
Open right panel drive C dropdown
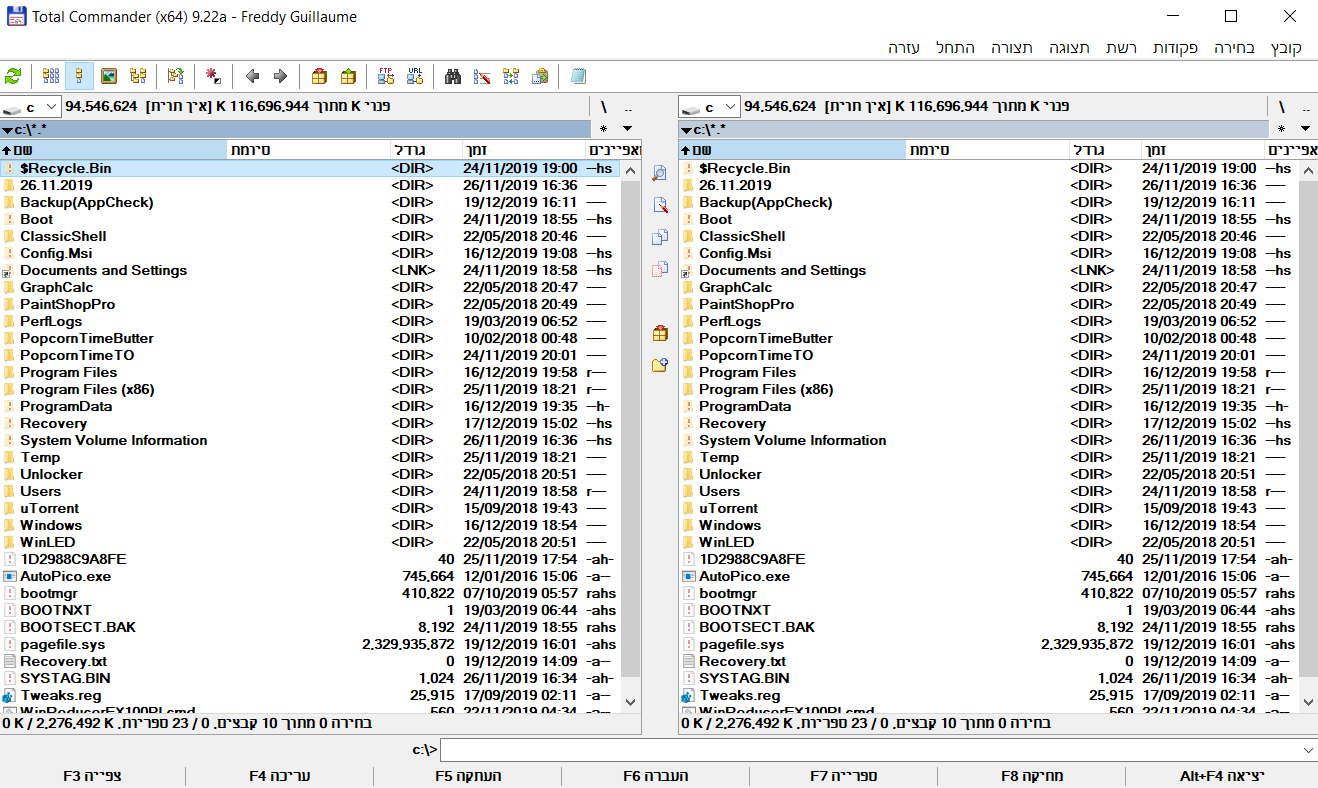pyautogui.click(x=709, y=107)
